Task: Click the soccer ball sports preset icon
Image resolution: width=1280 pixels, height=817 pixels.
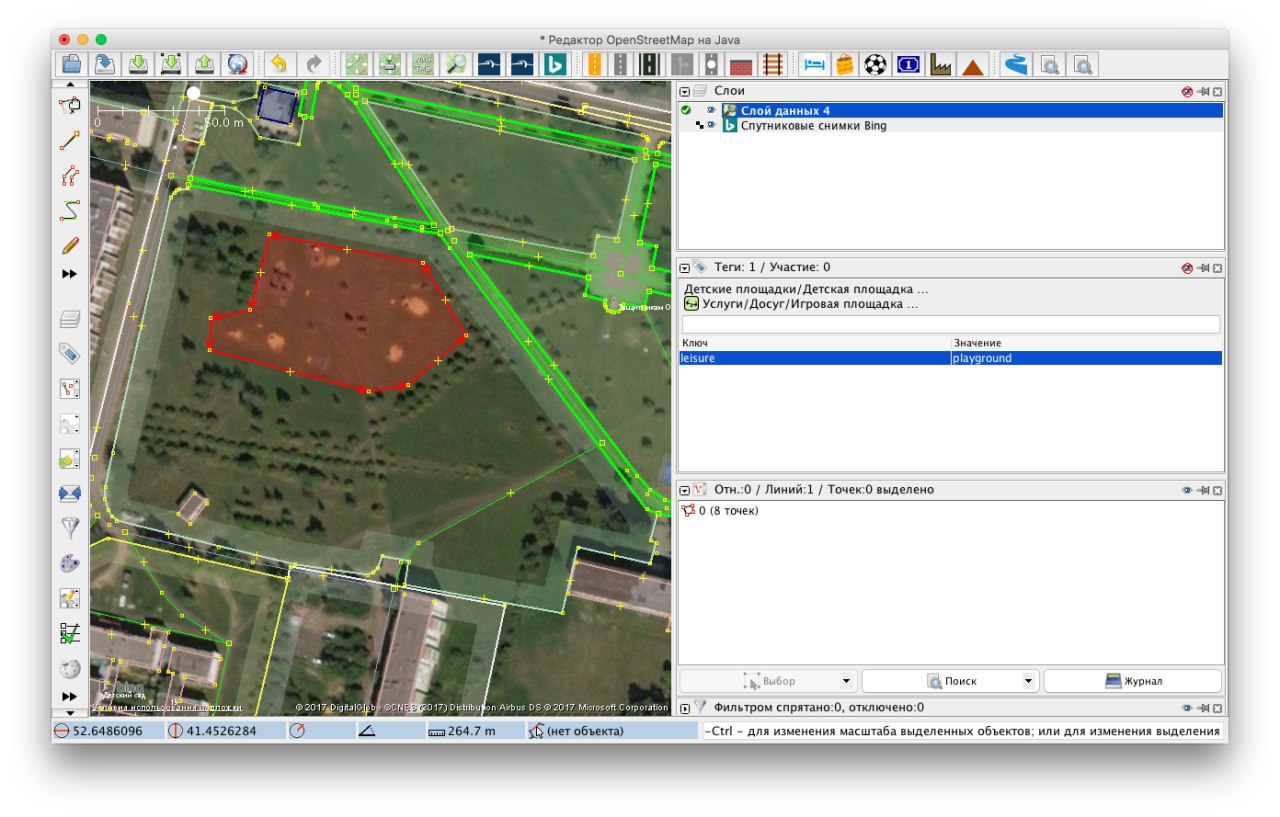Action: [x=875, y=64]
